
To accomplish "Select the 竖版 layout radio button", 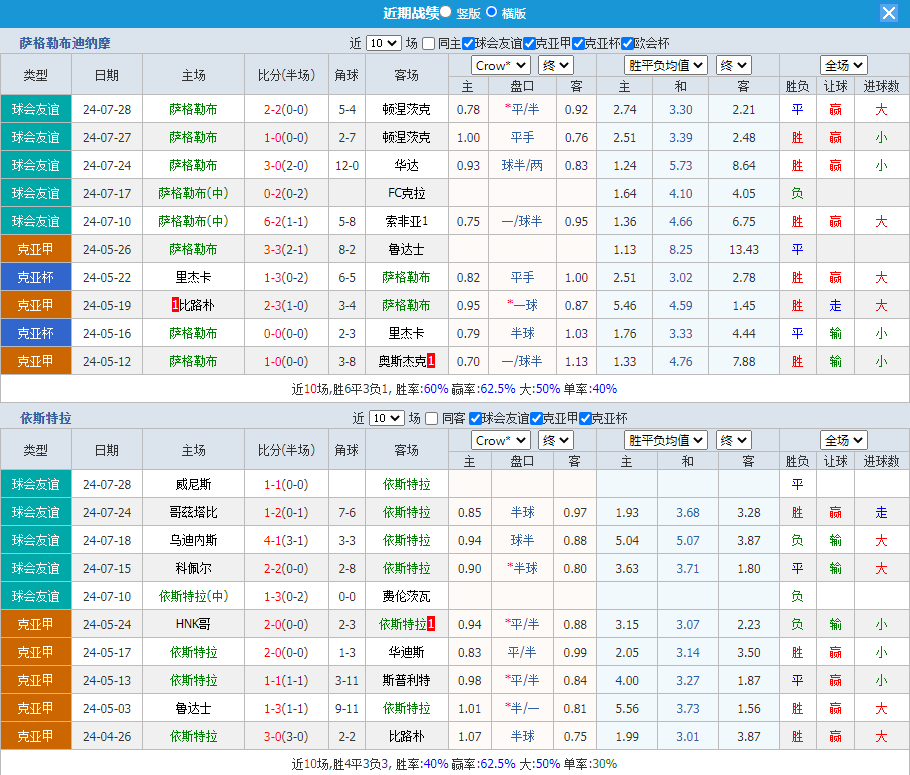I will point(446,12).
